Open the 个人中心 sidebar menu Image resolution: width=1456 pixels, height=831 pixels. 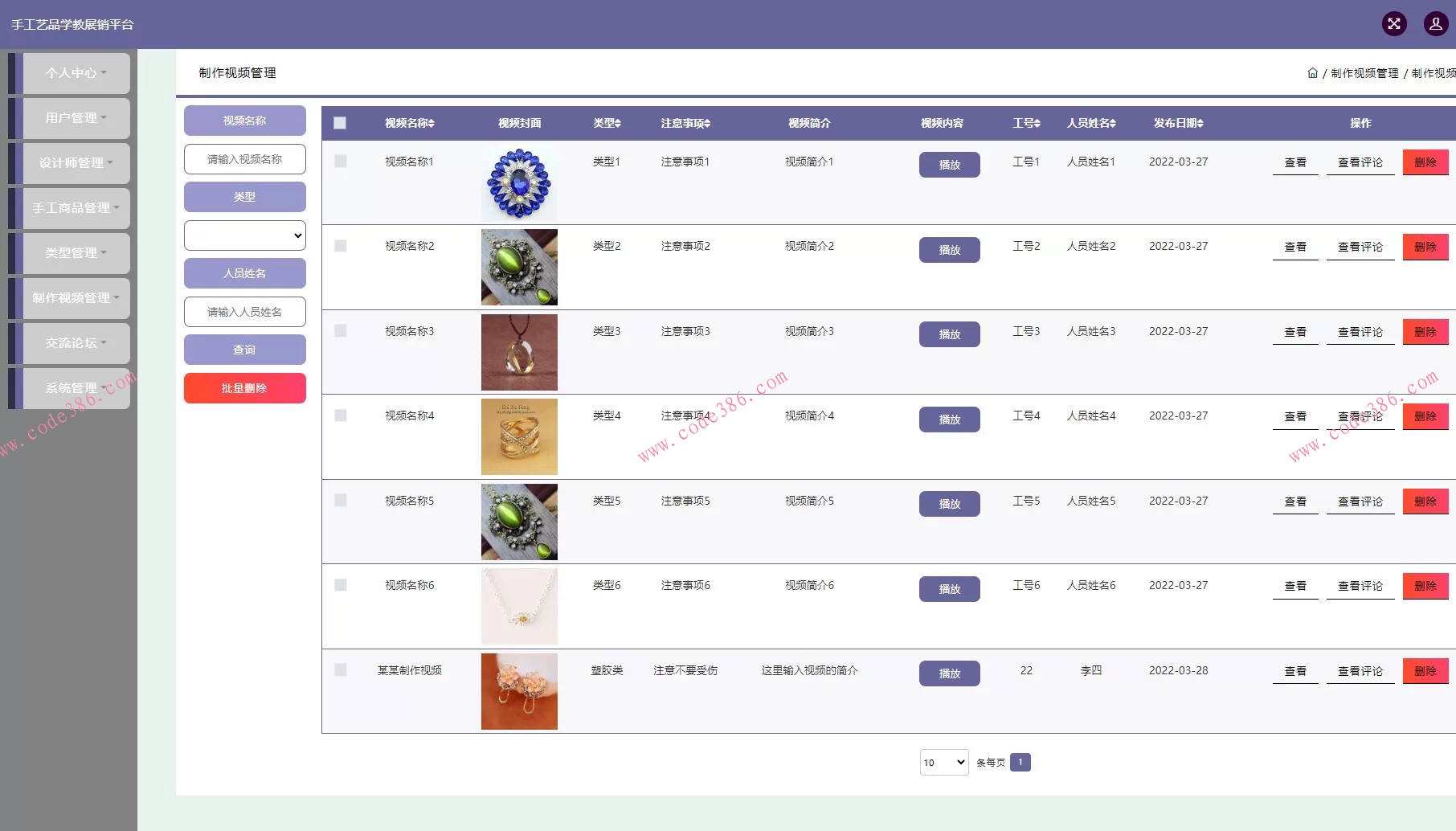(x=72, y=73)
